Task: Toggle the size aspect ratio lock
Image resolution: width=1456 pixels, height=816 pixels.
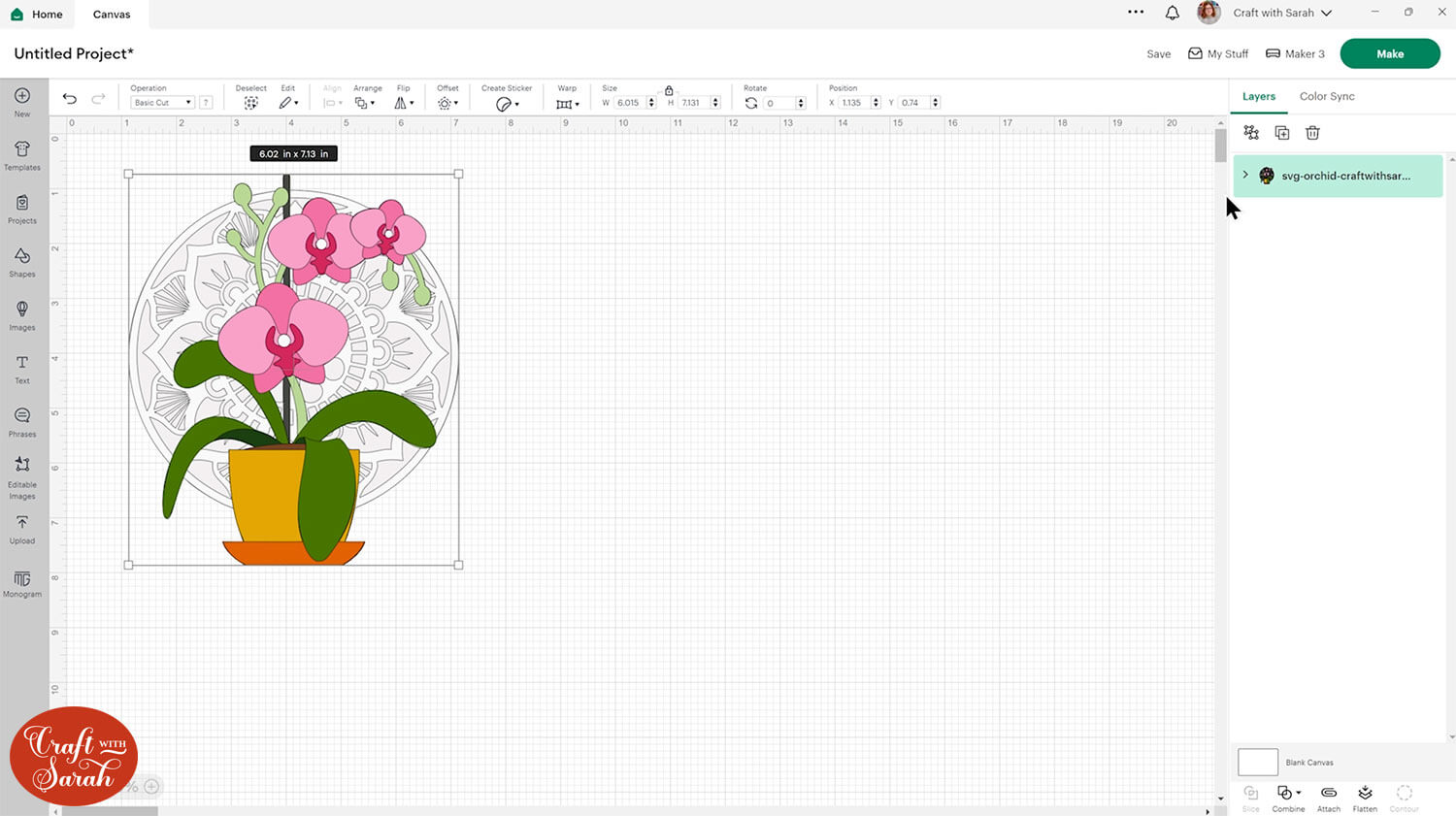Action: 669,90
